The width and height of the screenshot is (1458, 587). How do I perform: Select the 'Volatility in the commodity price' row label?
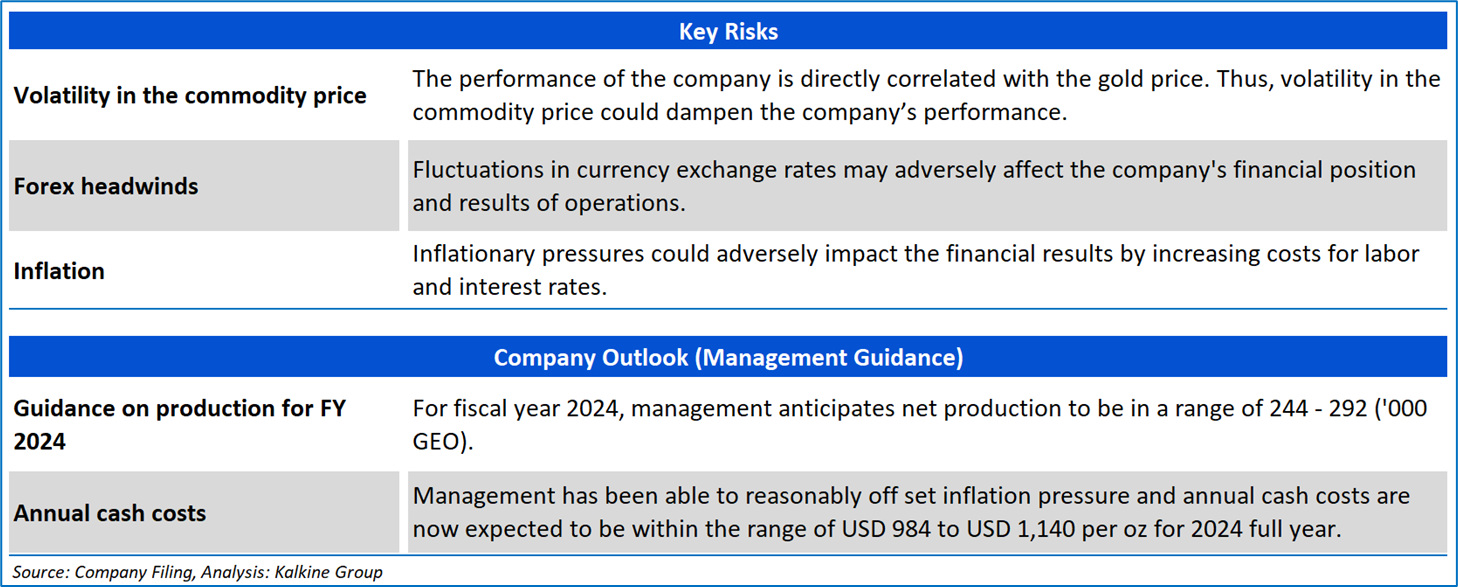[x=190, y=96]
